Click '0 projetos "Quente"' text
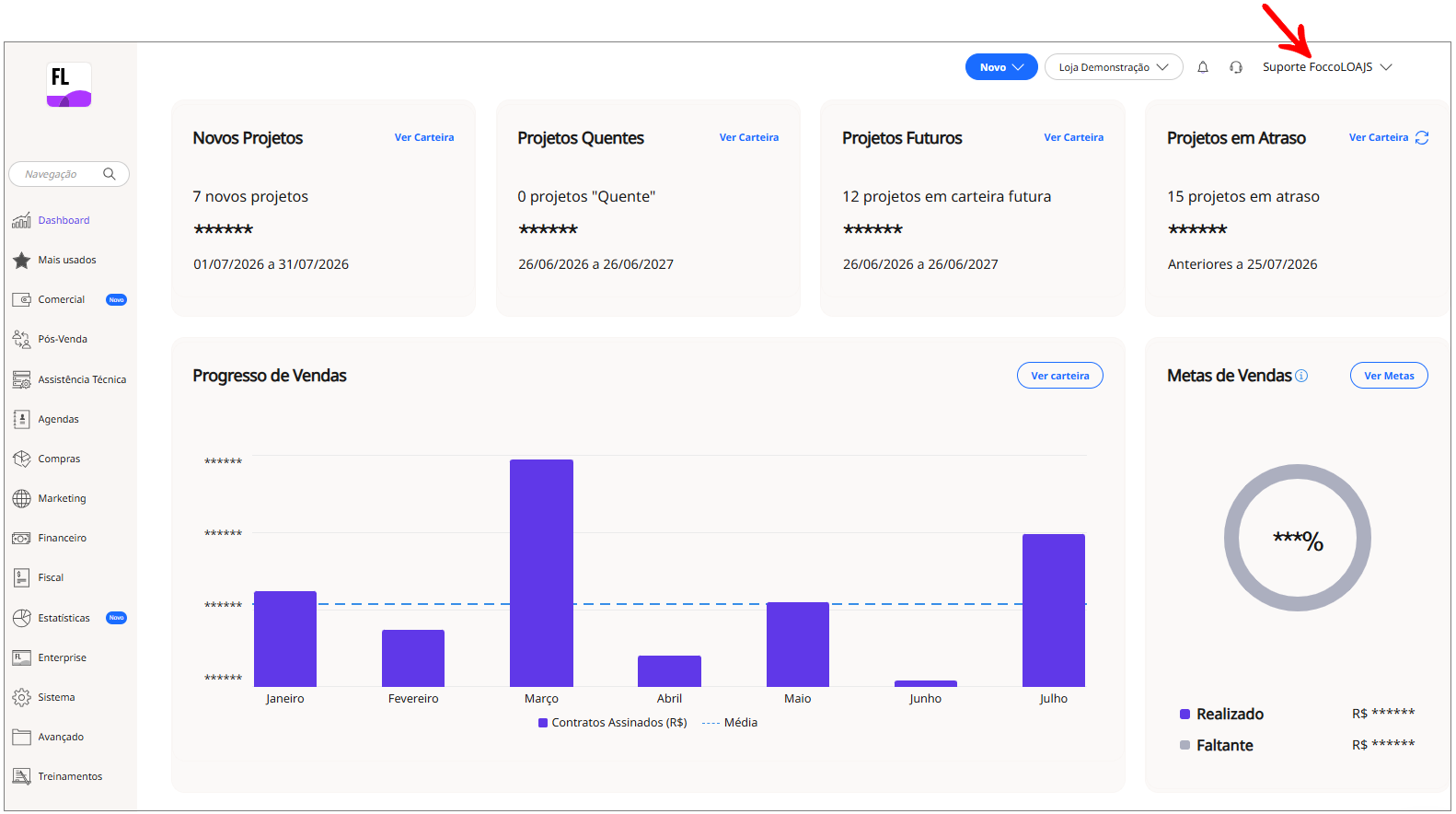Screen dimensions: 1456x814 (586, 196)
